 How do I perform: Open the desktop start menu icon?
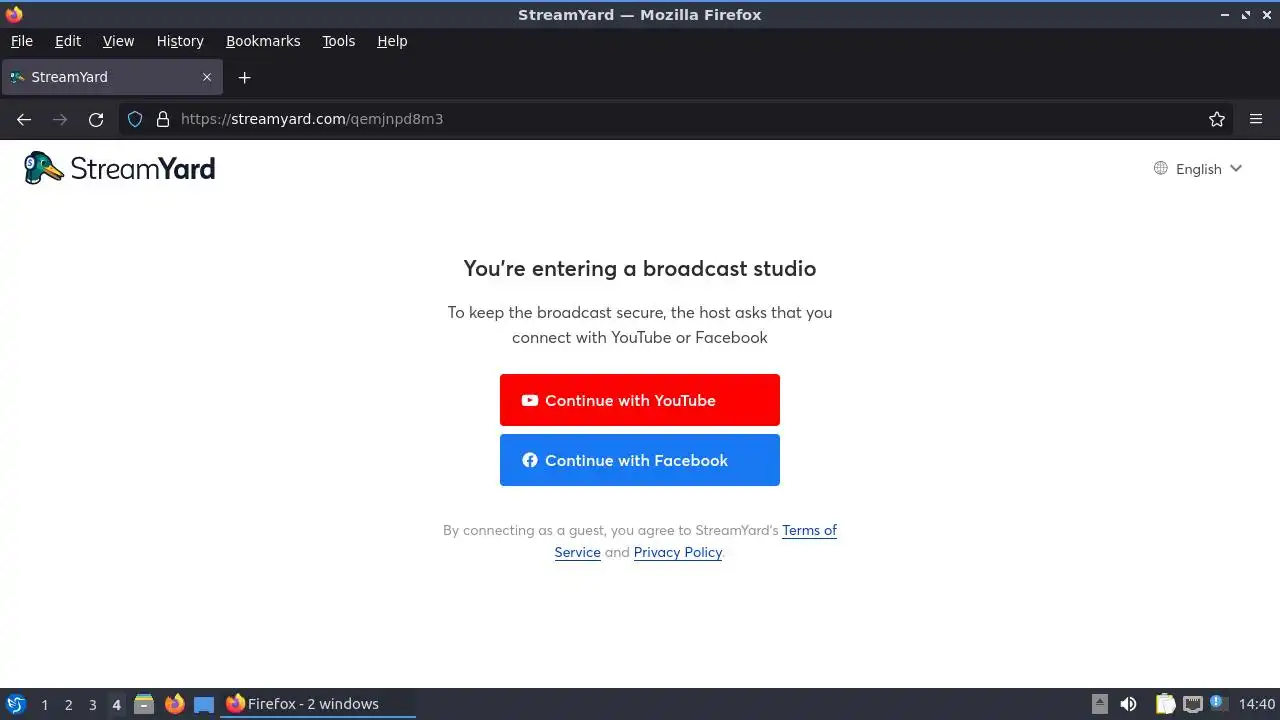[x=15, y=704]
